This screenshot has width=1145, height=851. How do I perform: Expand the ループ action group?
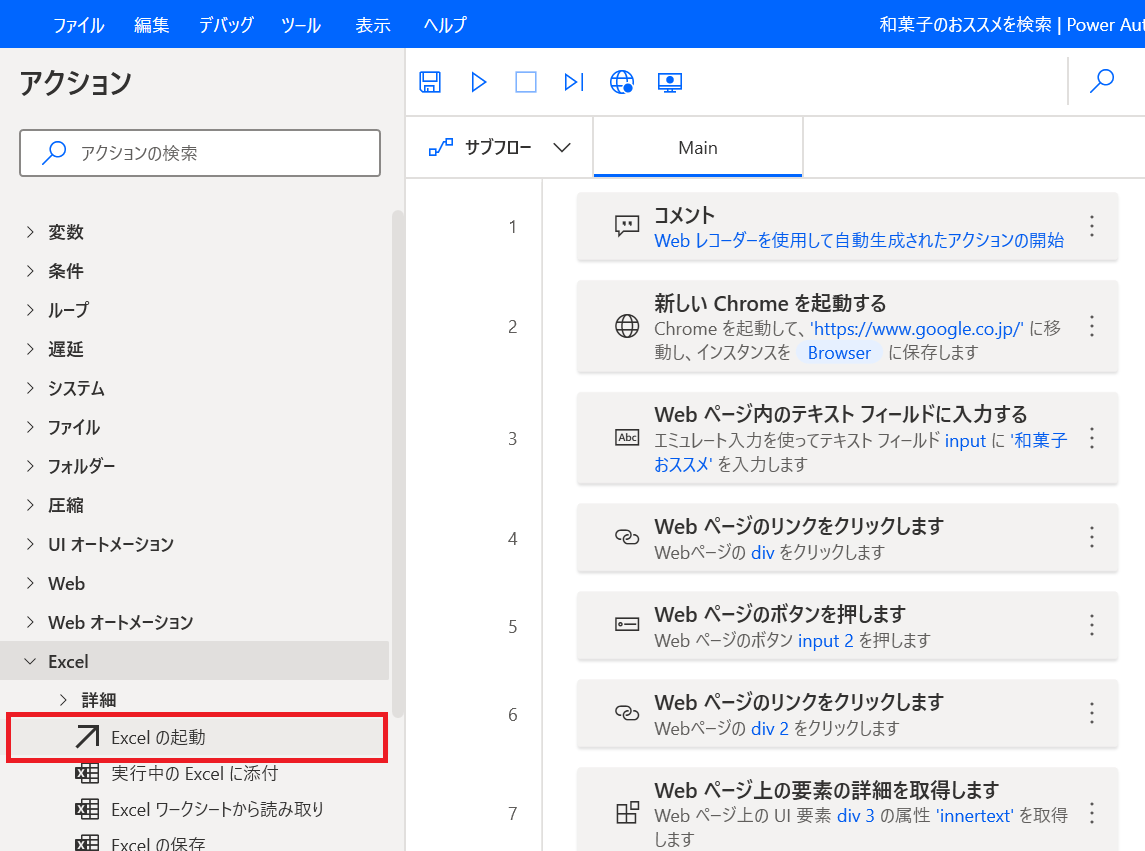30,310
